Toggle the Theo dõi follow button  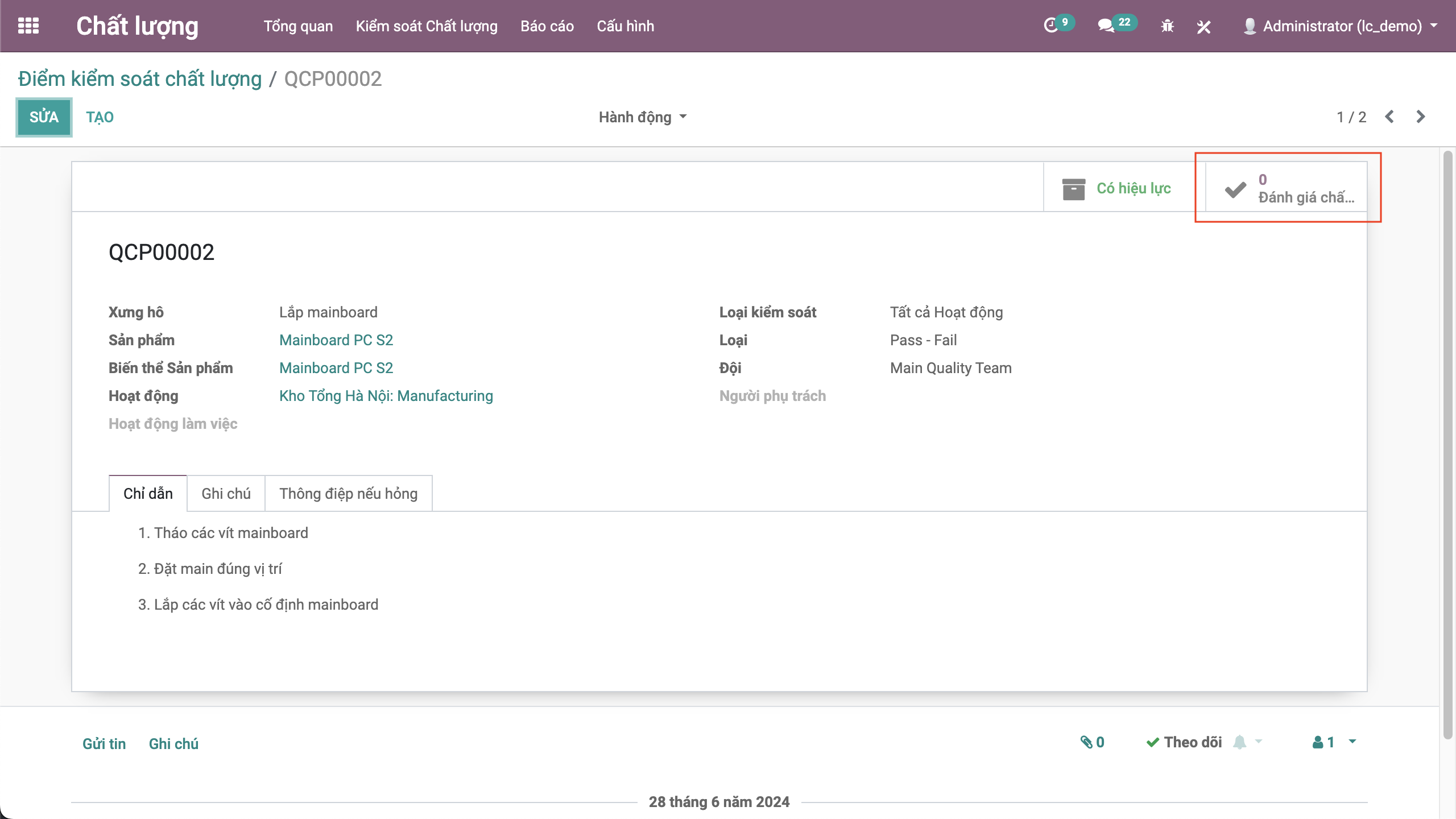point(1184,742)
